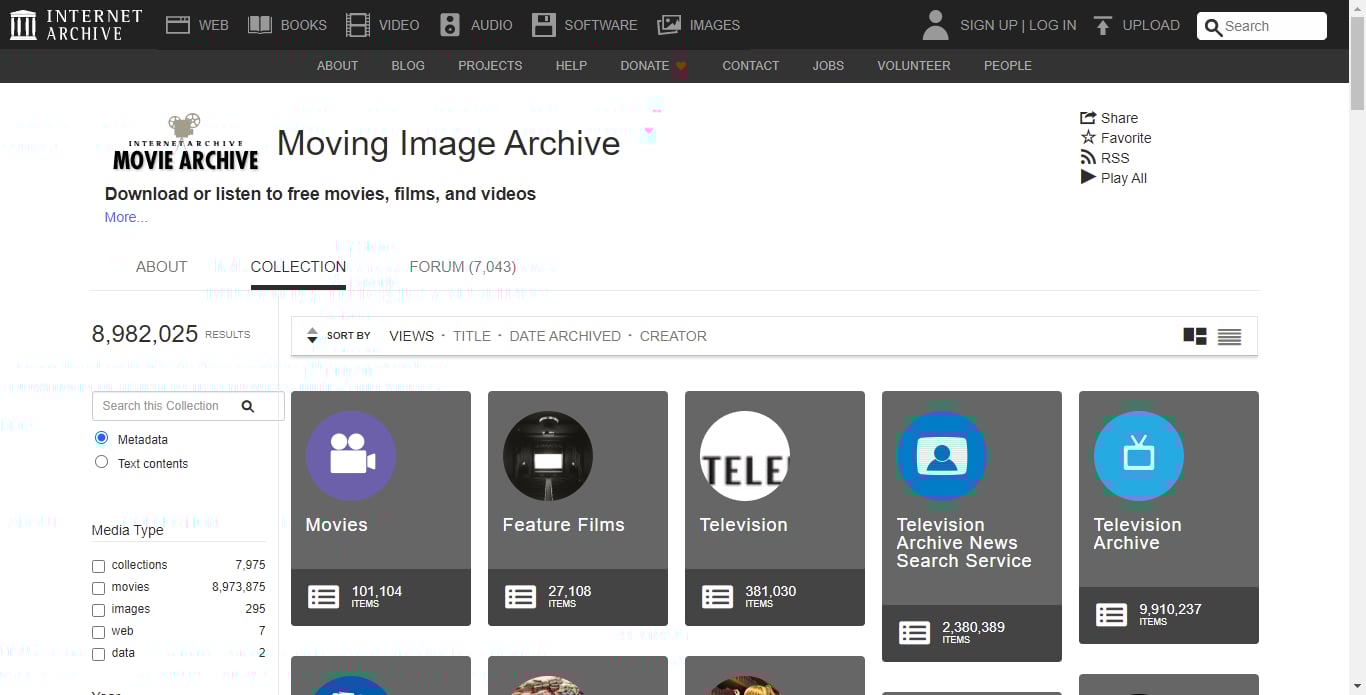
Task: Check the movies media type box
Action: 98,588
